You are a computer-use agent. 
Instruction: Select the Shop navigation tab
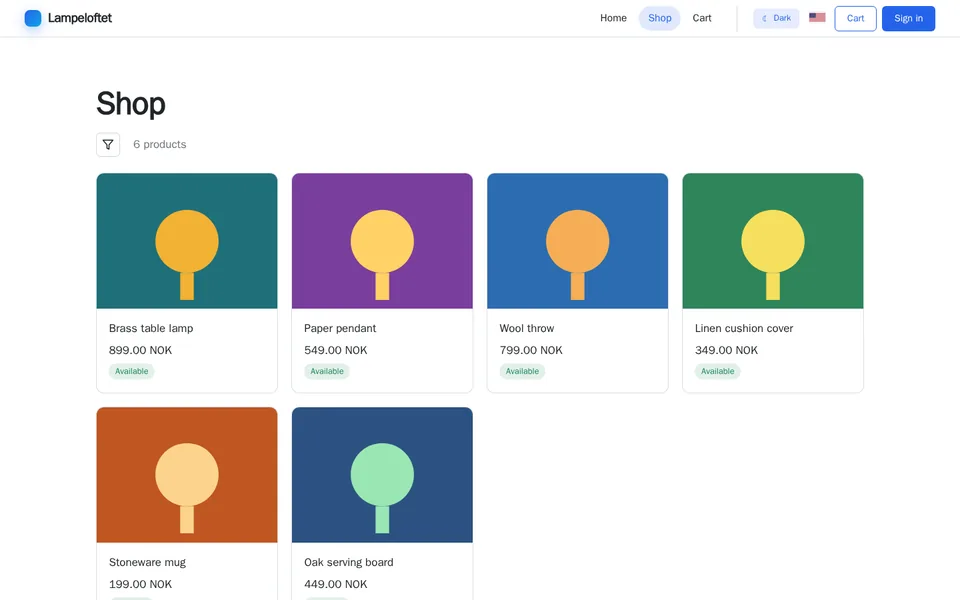[659, 18]
